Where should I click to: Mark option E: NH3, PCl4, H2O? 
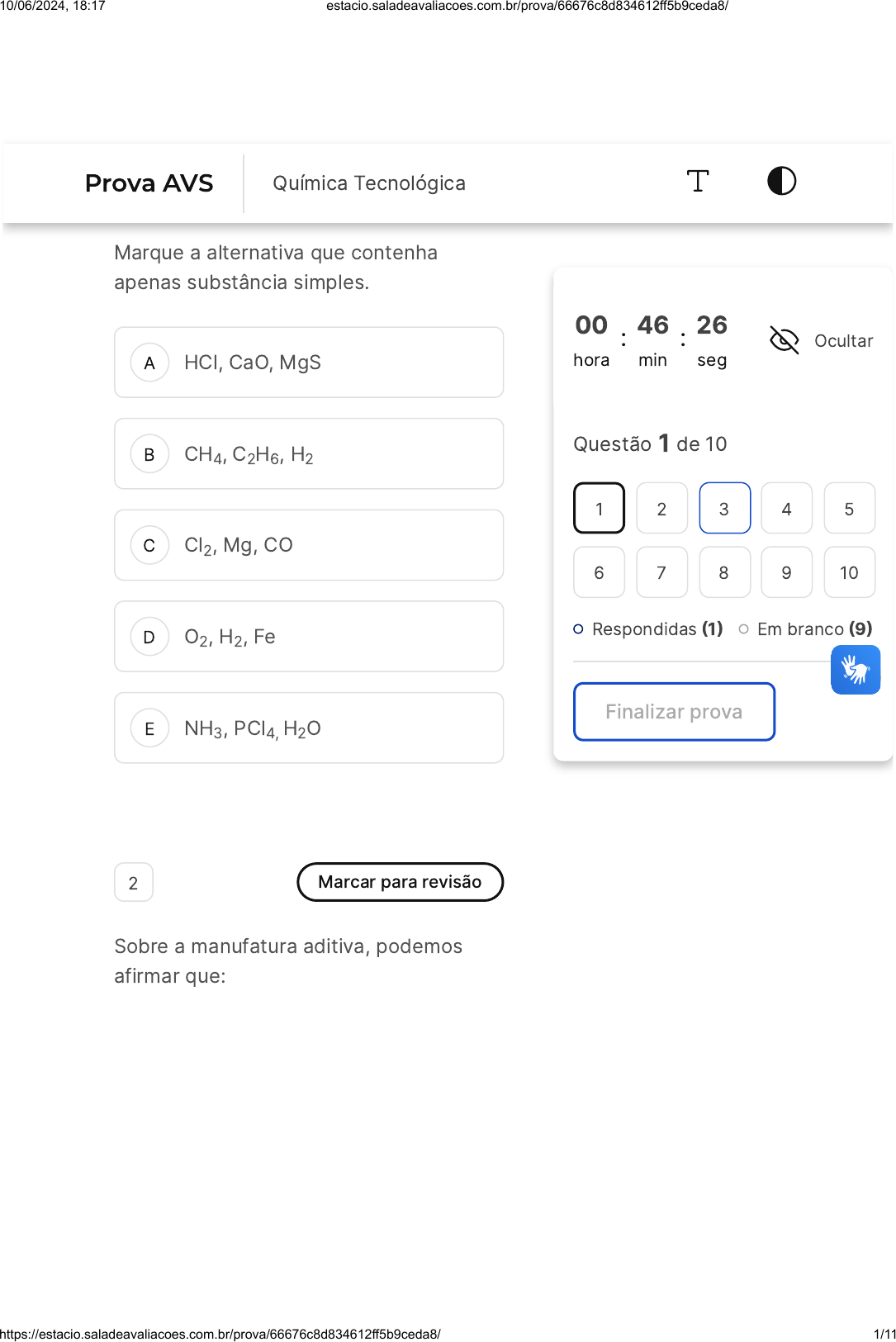309,728
